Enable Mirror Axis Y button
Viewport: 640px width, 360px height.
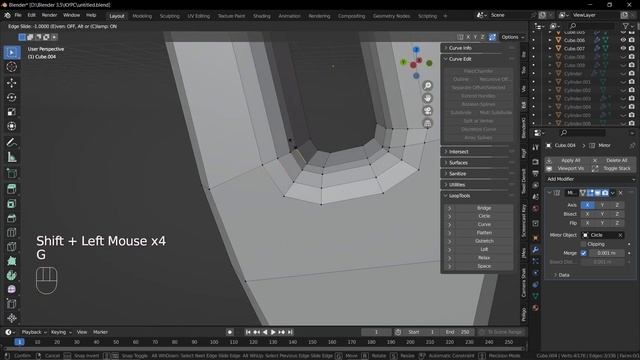[x=602, y=205]
